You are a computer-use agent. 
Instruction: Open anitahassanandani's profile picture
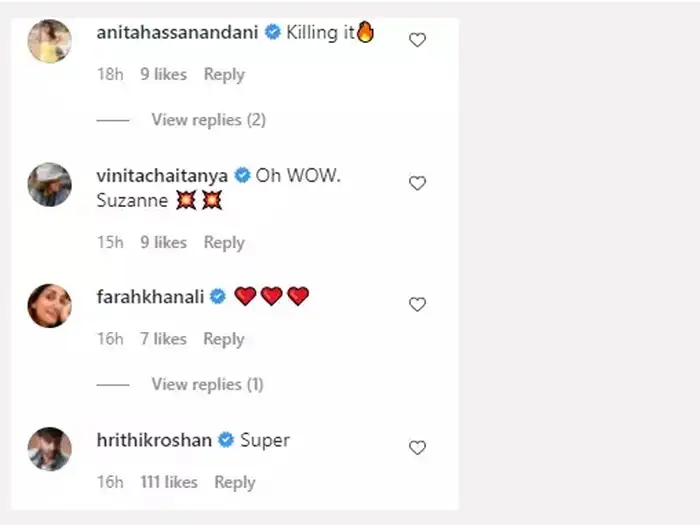click(x=49, y=41)
